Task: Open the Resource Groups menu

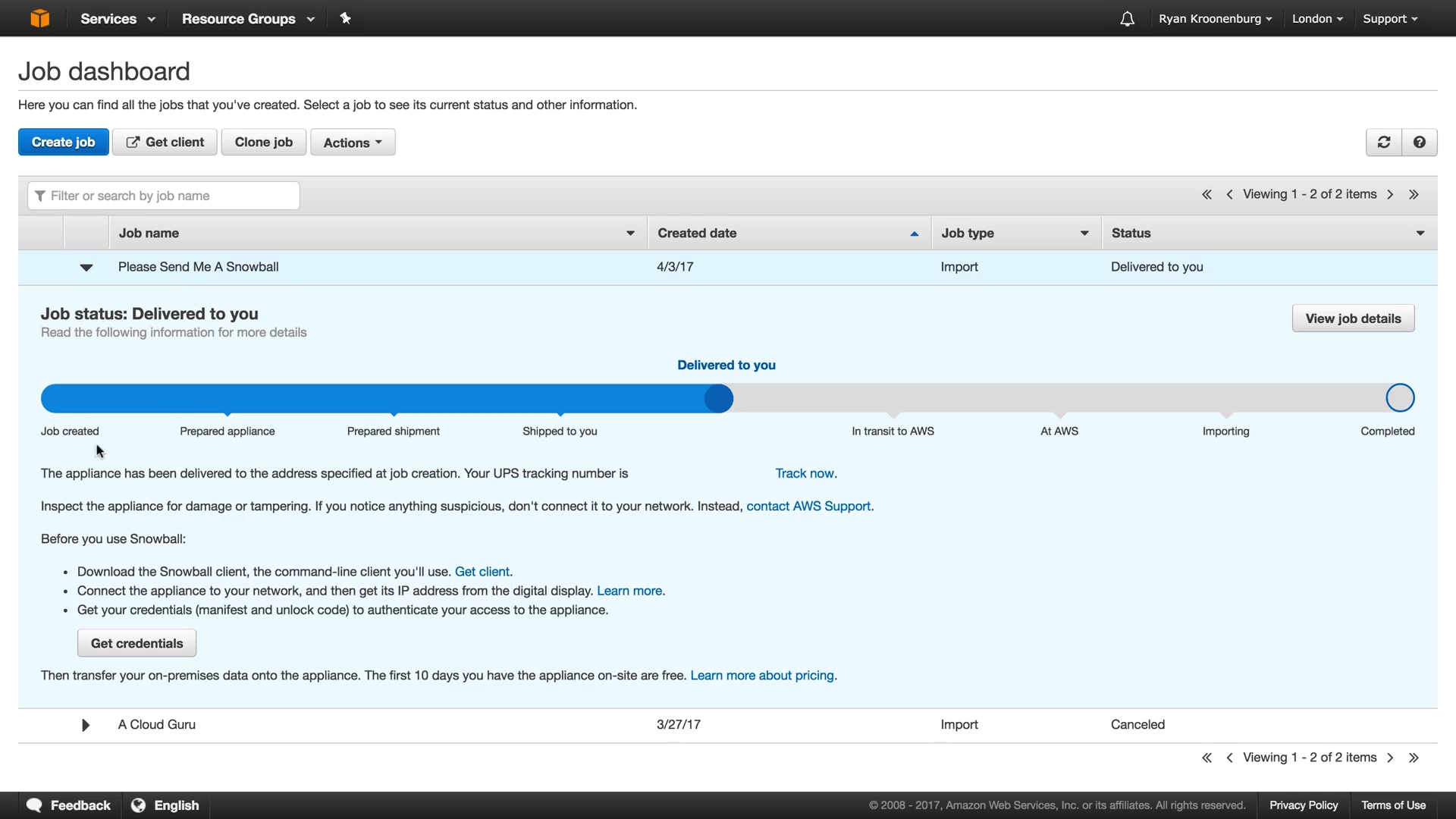Action: tap(248, 19)
